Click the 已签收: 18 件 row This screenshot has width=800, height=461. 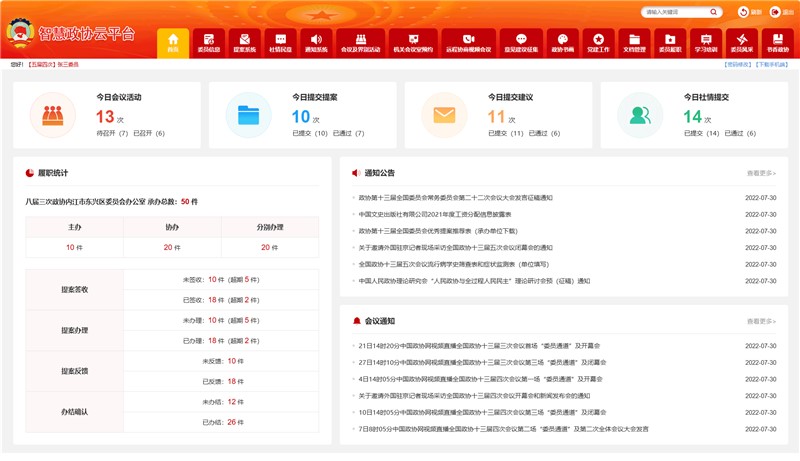(221, 300)
